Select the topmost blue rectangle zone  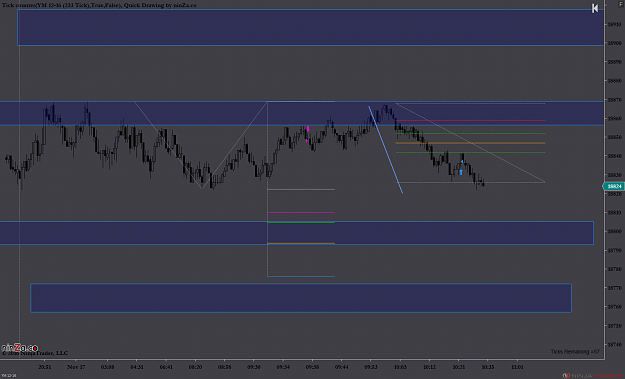[x=310, y=27]
